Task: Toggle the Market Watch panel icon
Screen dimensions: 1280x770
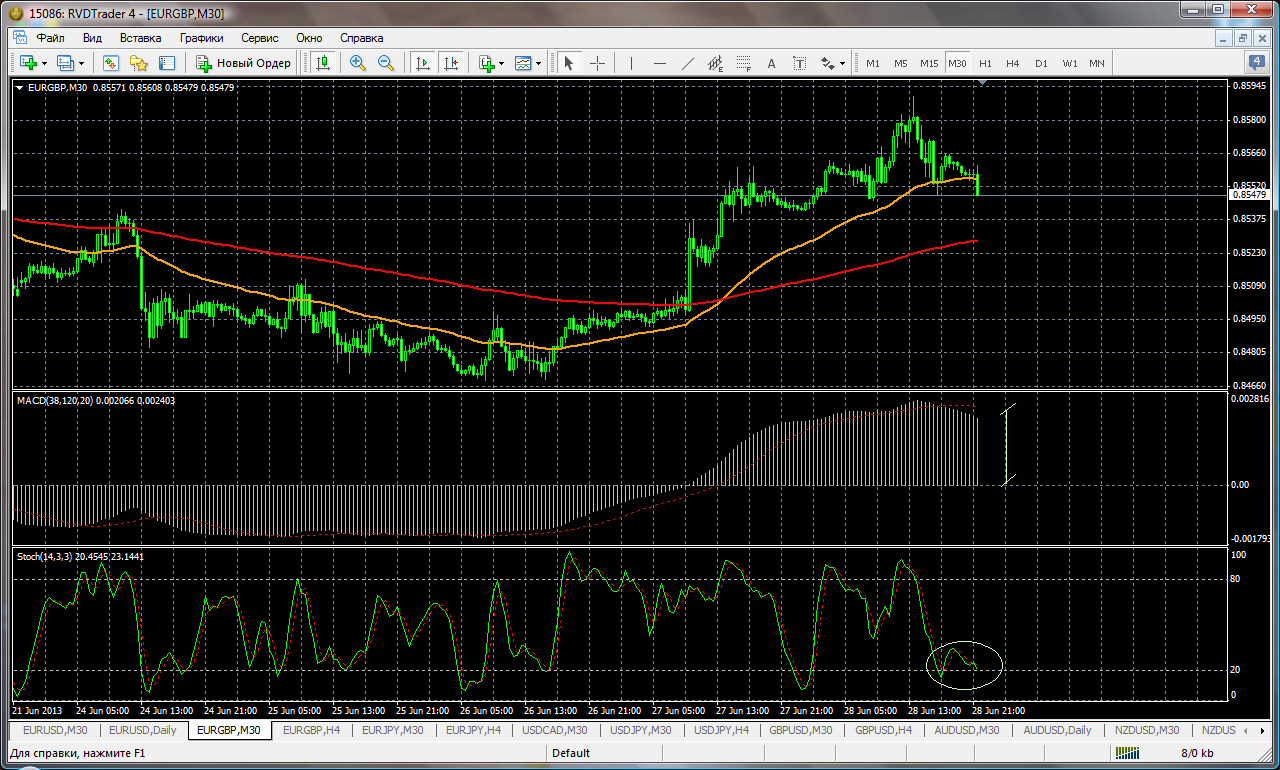Action: (x=111, y=63)
